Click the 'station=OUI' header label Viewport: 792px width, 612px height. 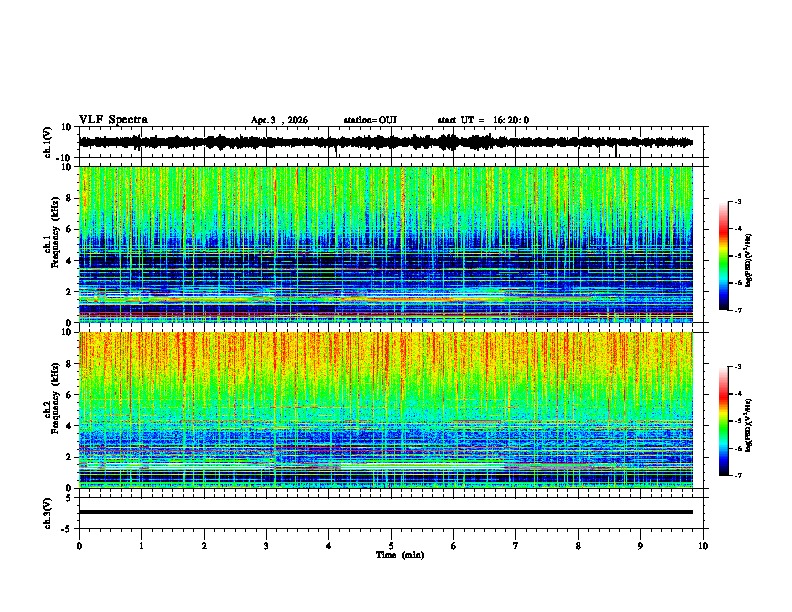[370, 120]
